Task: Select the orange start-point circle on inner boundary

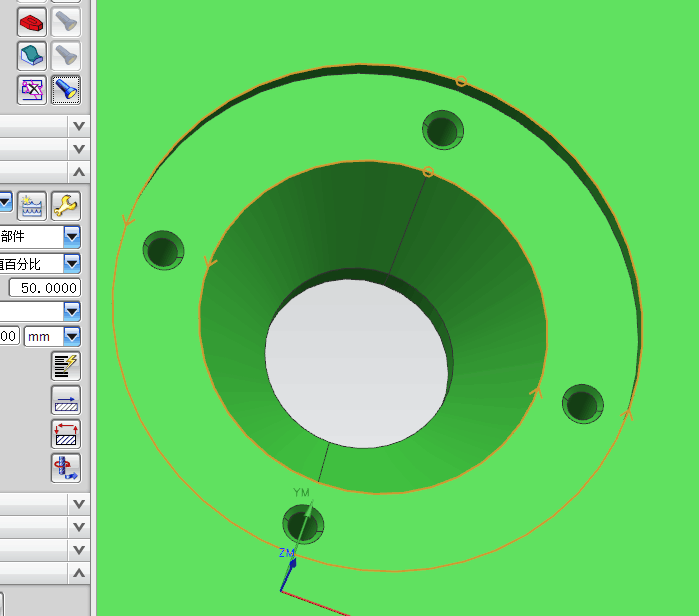Action: [428, 172]
